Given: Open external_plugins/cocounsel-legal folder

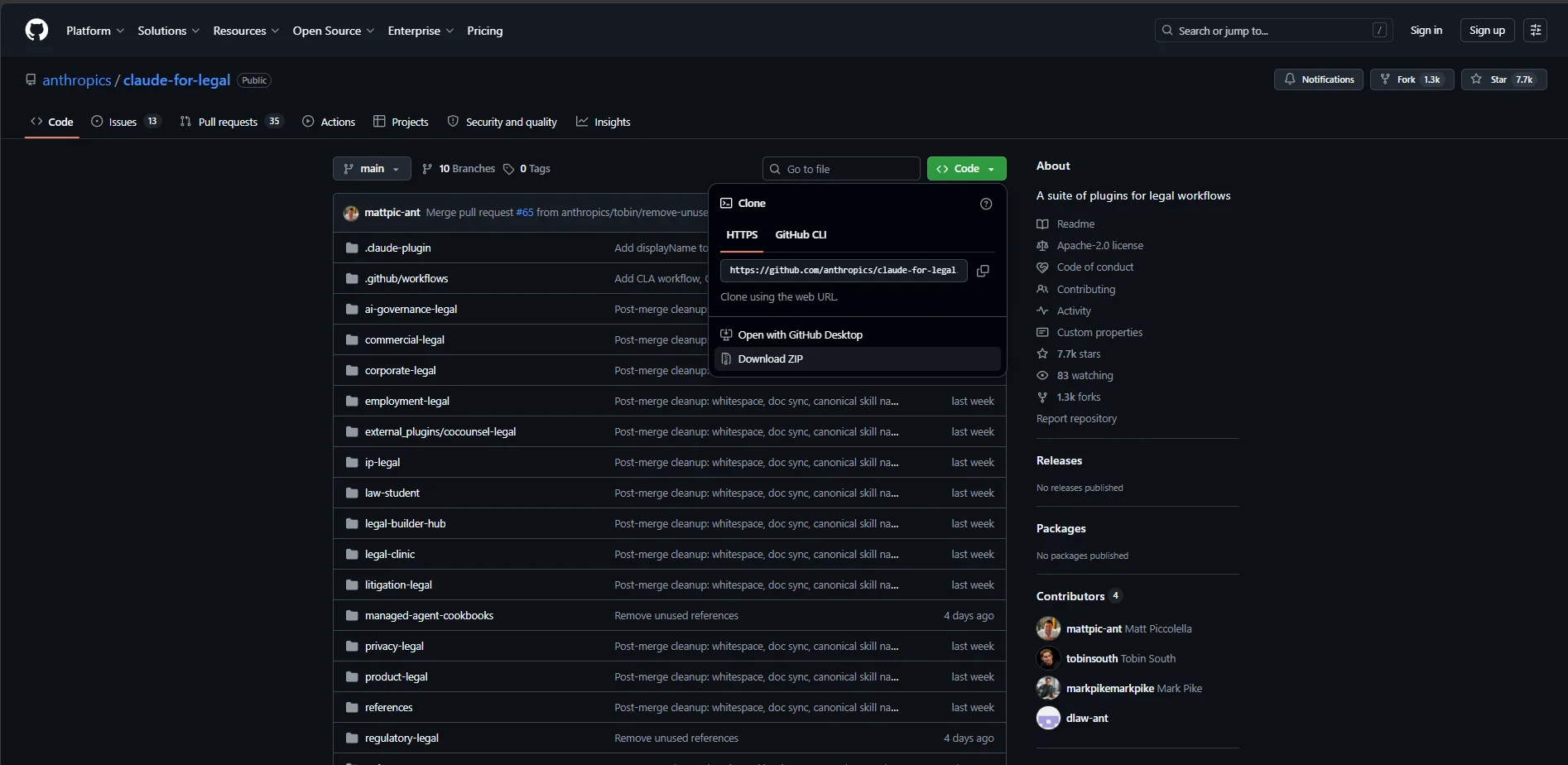Looking at the screenshot, I should tap(440, 431).
